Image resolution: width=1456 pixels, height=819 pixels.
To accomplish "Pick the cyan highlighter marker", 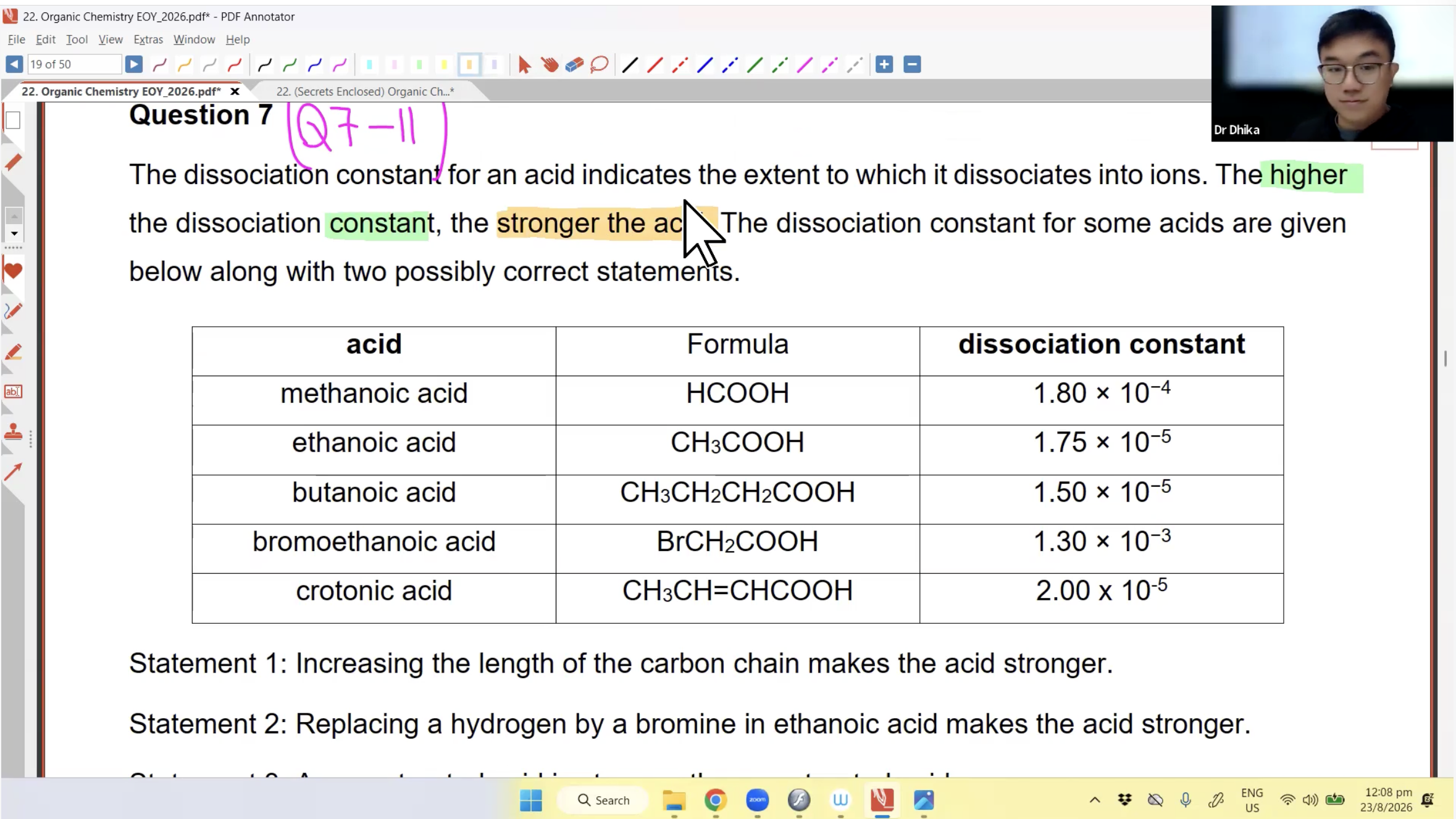I will tap(369, 64).
